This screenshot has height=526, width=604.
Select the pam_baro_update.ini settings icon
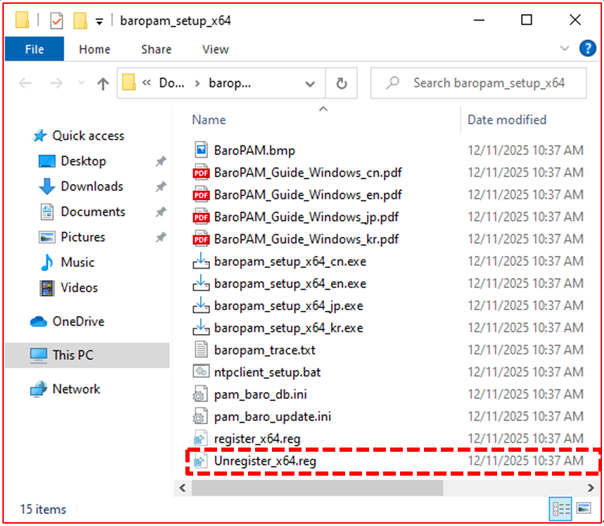click(200, 417)
